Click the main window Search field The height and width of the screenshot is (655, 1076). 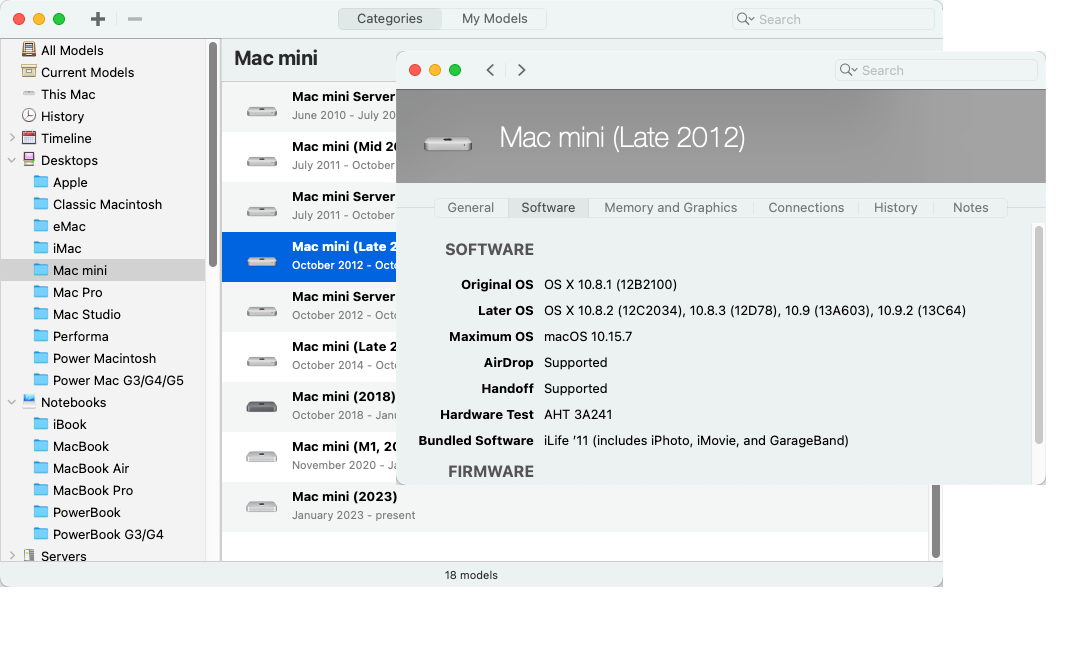point(833,19)
